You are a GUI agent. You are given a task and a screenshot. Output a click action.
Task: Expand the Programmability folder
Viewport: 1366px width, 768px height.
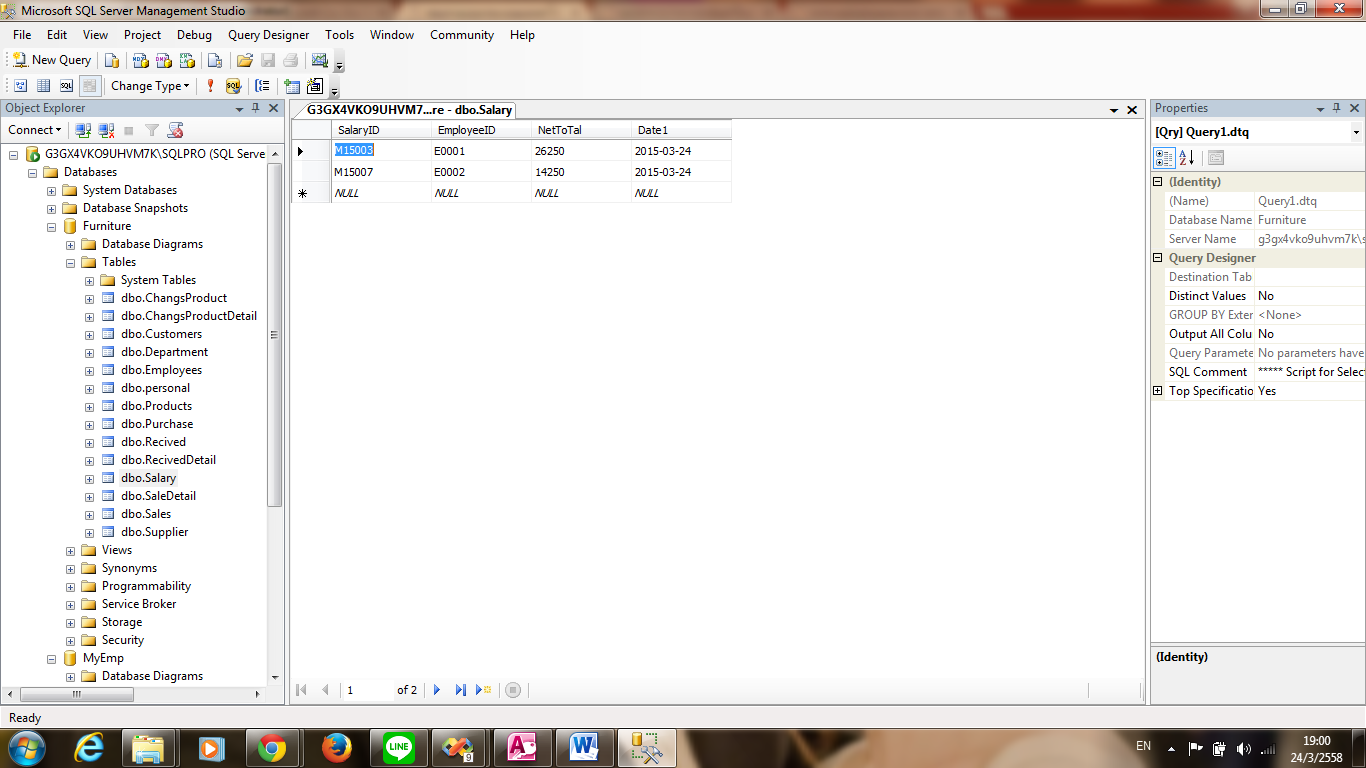coord(71,586)
